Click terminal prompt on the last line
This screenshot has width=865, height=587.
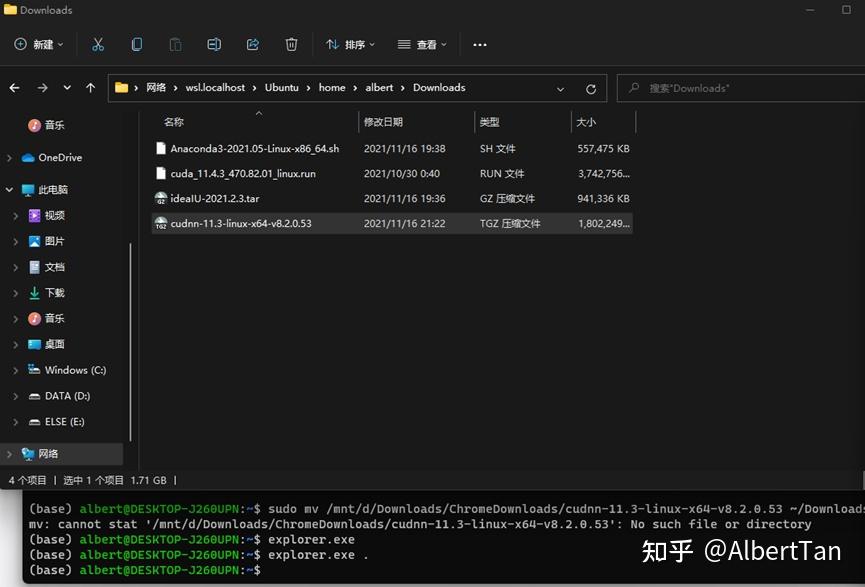click(x=145, y=570)
